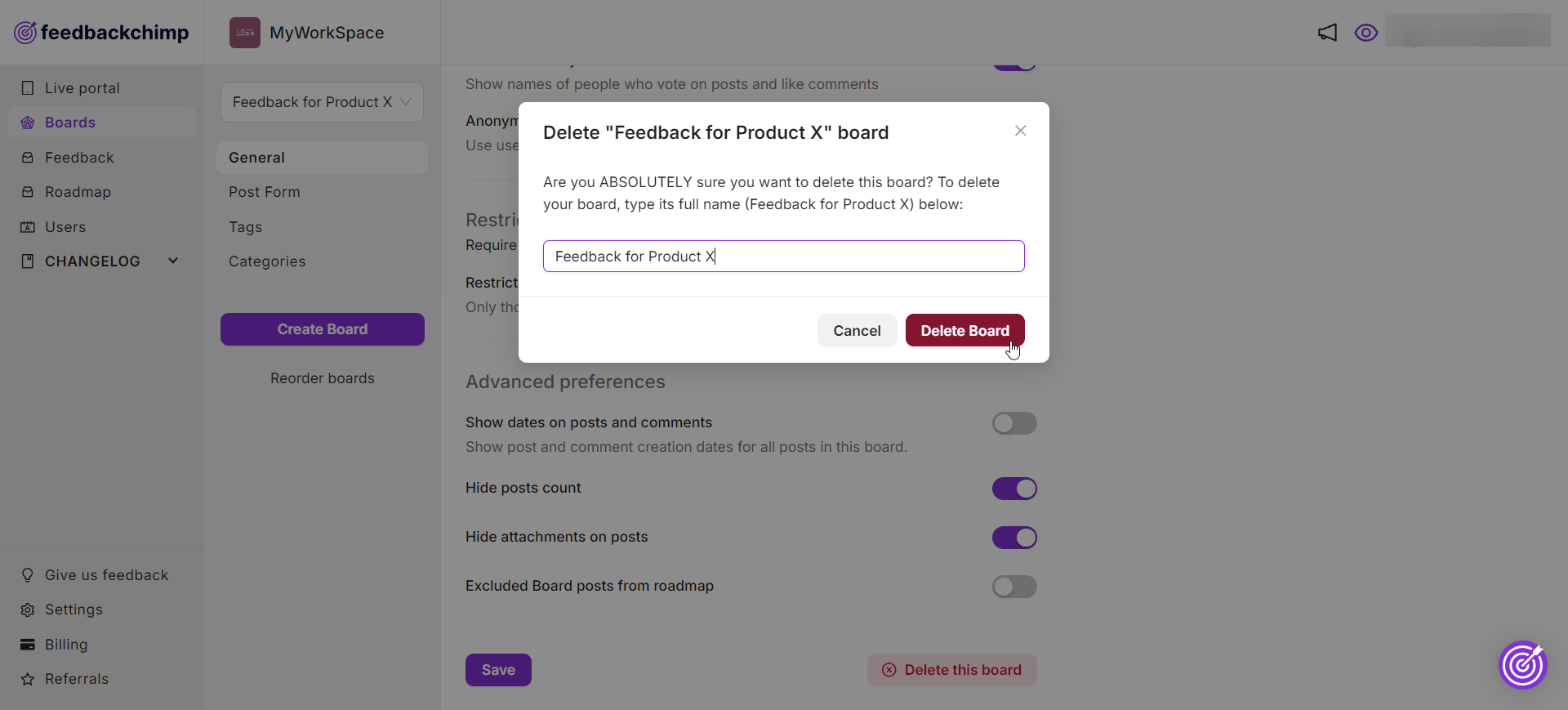Turn off Hide posts count toggle
Viewport: 1568px width, 710px height.
click(x=1014, y=489)
